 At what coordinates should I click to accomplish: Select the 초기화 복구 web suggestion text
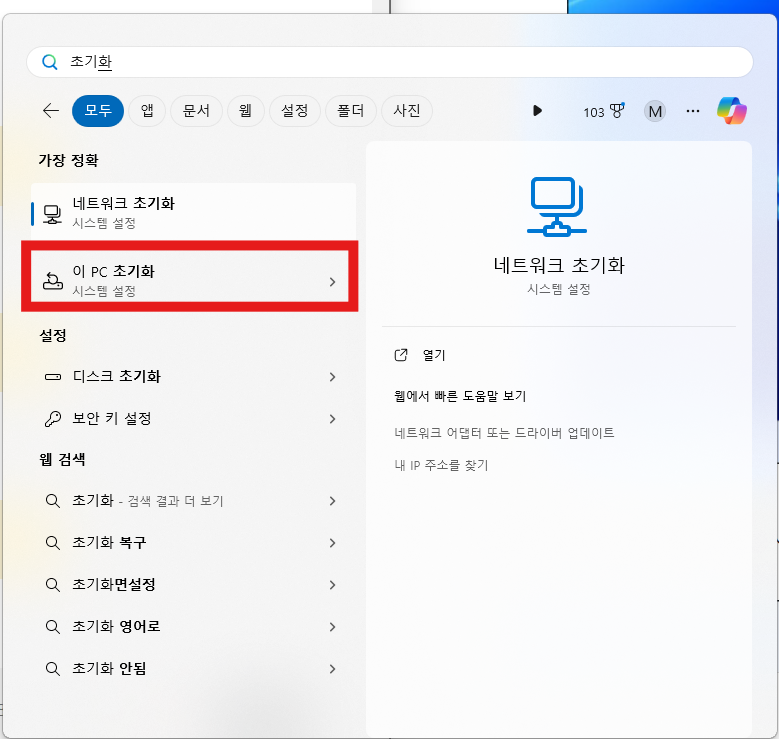pos(109,542)
